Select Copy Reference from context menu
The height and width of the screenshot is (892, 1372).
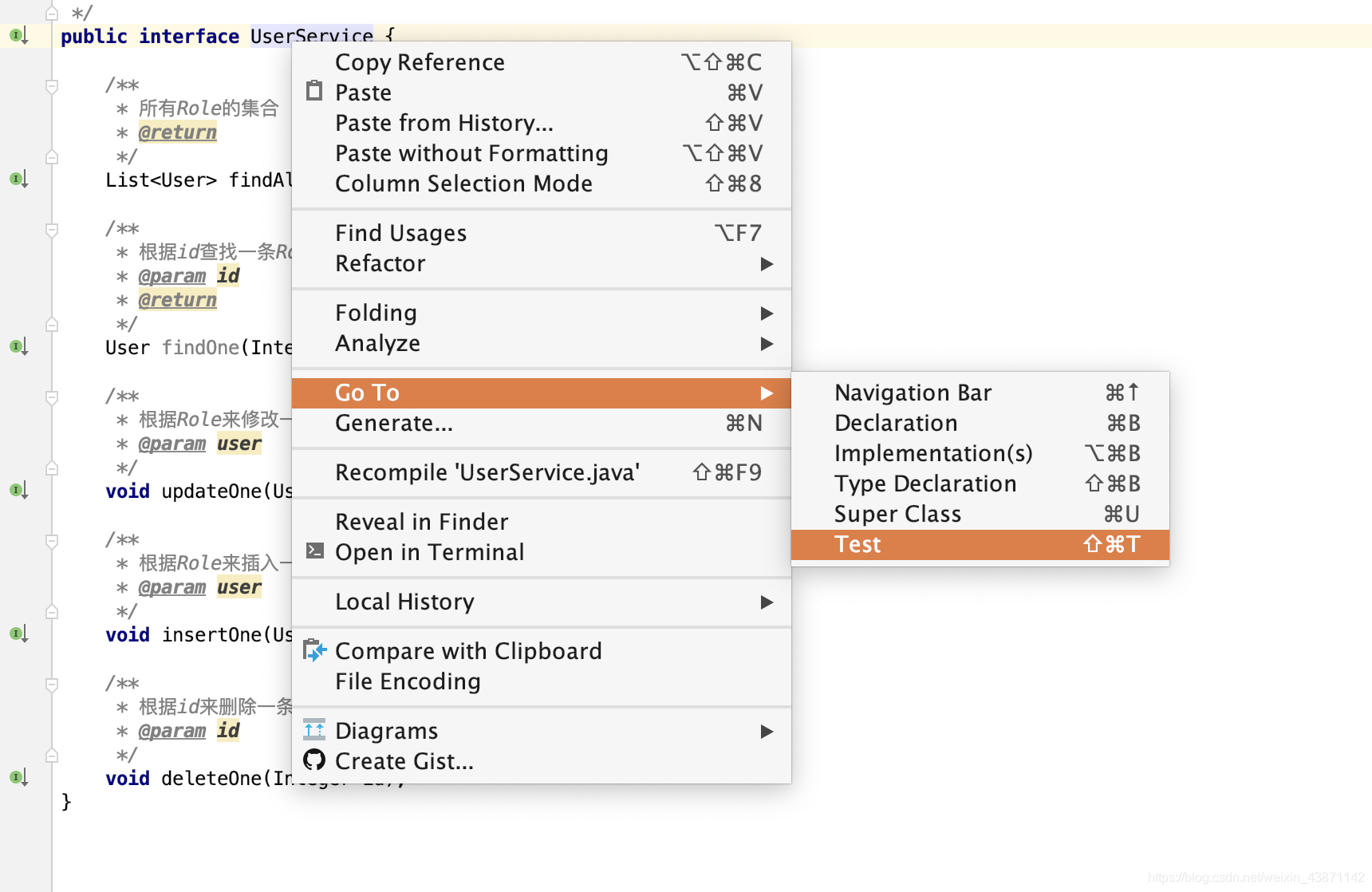click(x=542, y=62)
